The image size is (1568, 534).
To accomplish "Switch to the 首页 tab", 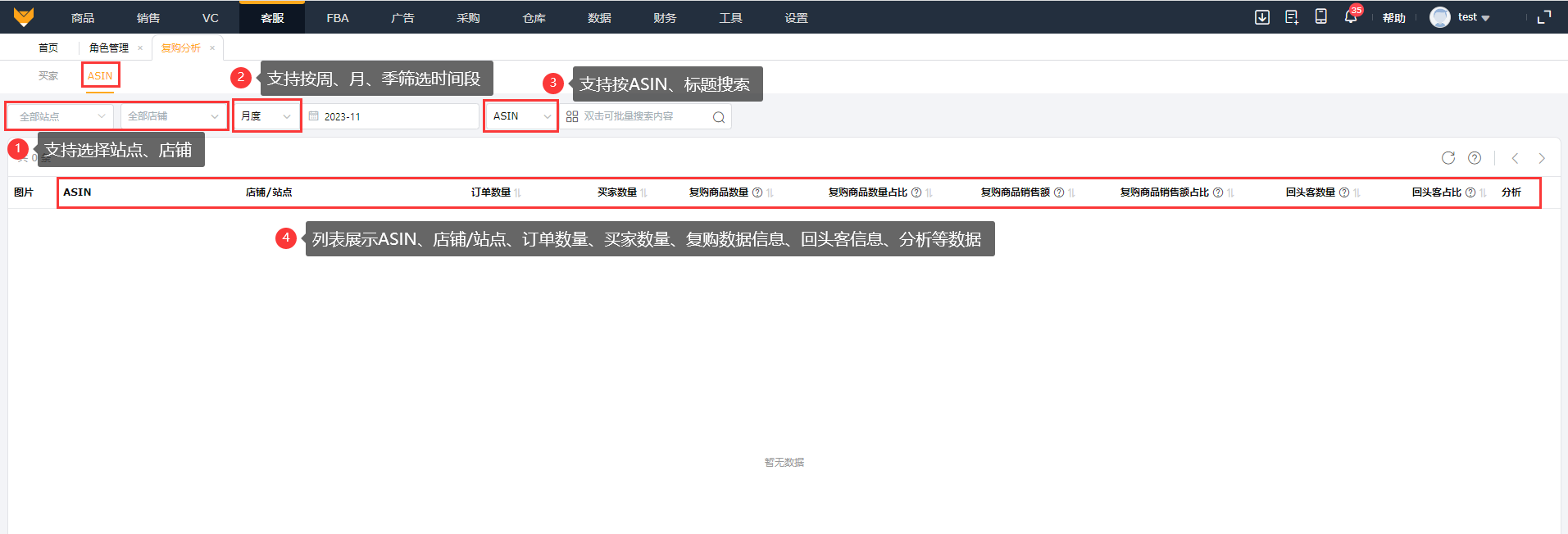I will click(48, 48).
